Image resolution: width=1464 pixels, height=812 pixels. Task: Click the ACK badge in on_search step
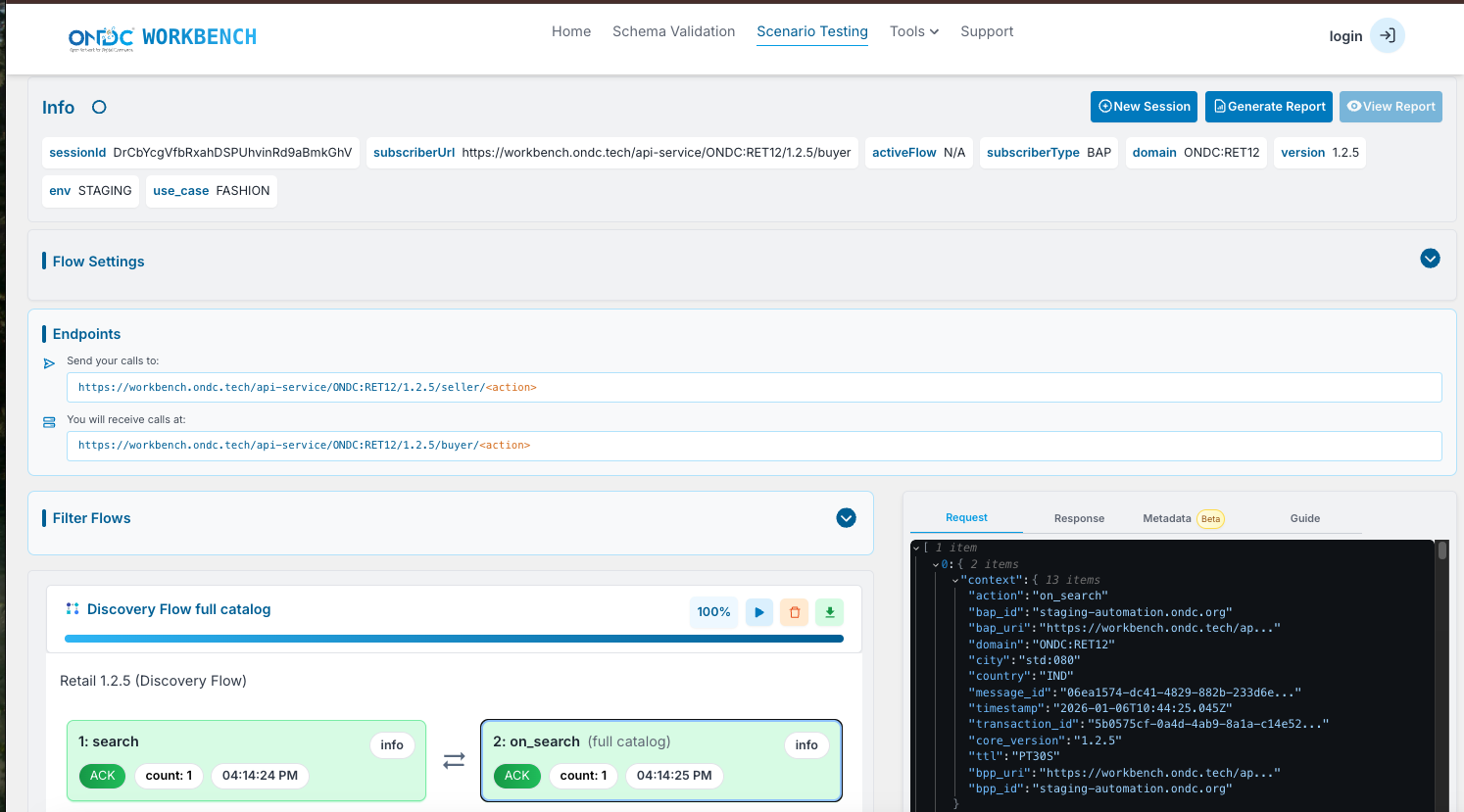click(517, 776)
